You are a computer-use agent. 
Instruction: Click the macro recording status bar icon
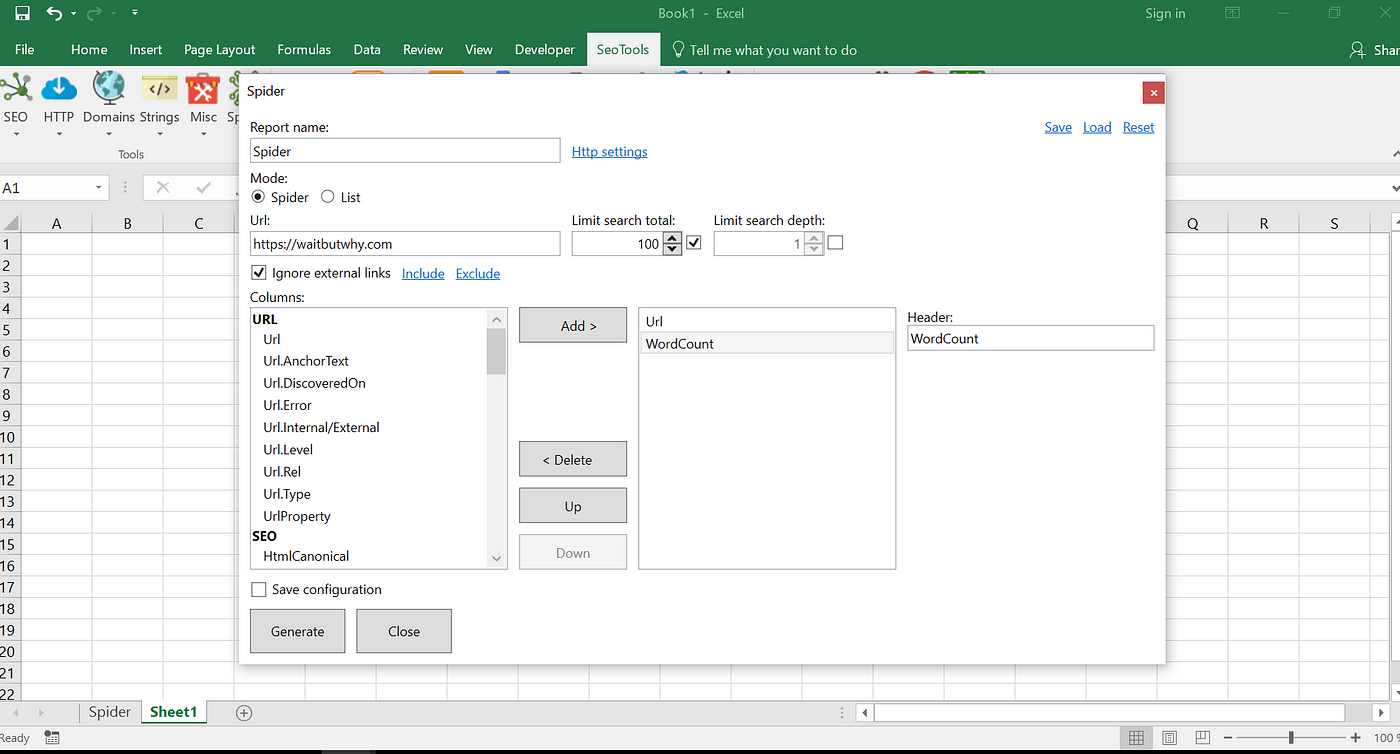pyautogui.click(x=52, y=738)
